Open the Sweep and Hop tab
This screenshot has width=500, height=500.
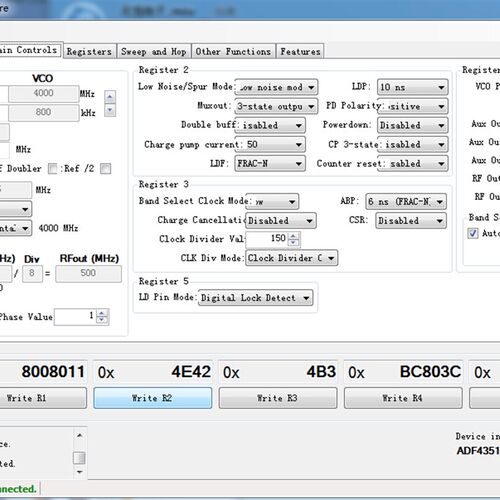click(154, 51)
